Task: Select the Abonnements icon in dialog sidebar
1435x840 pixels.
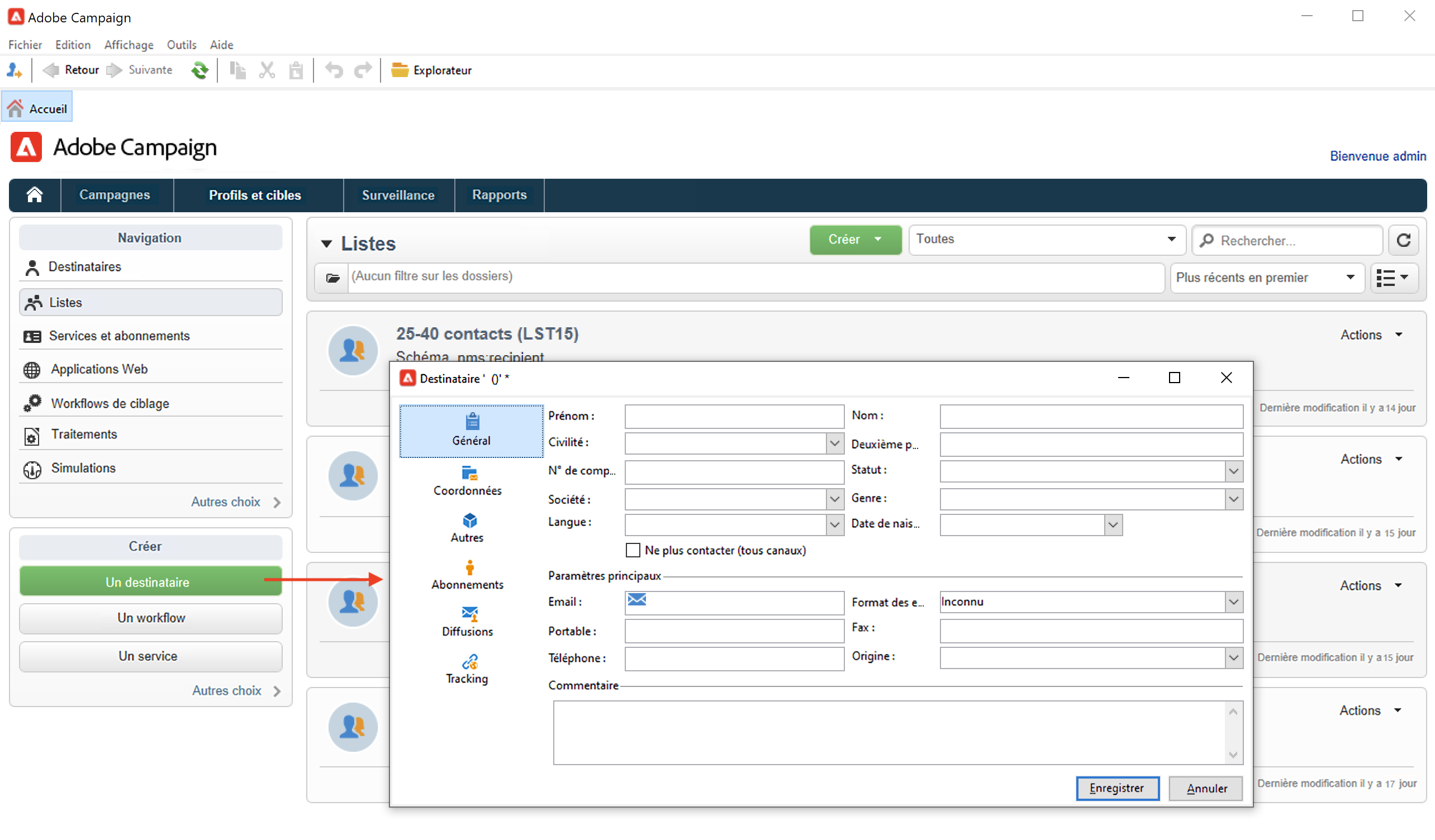Action: (x=469, y=567)
